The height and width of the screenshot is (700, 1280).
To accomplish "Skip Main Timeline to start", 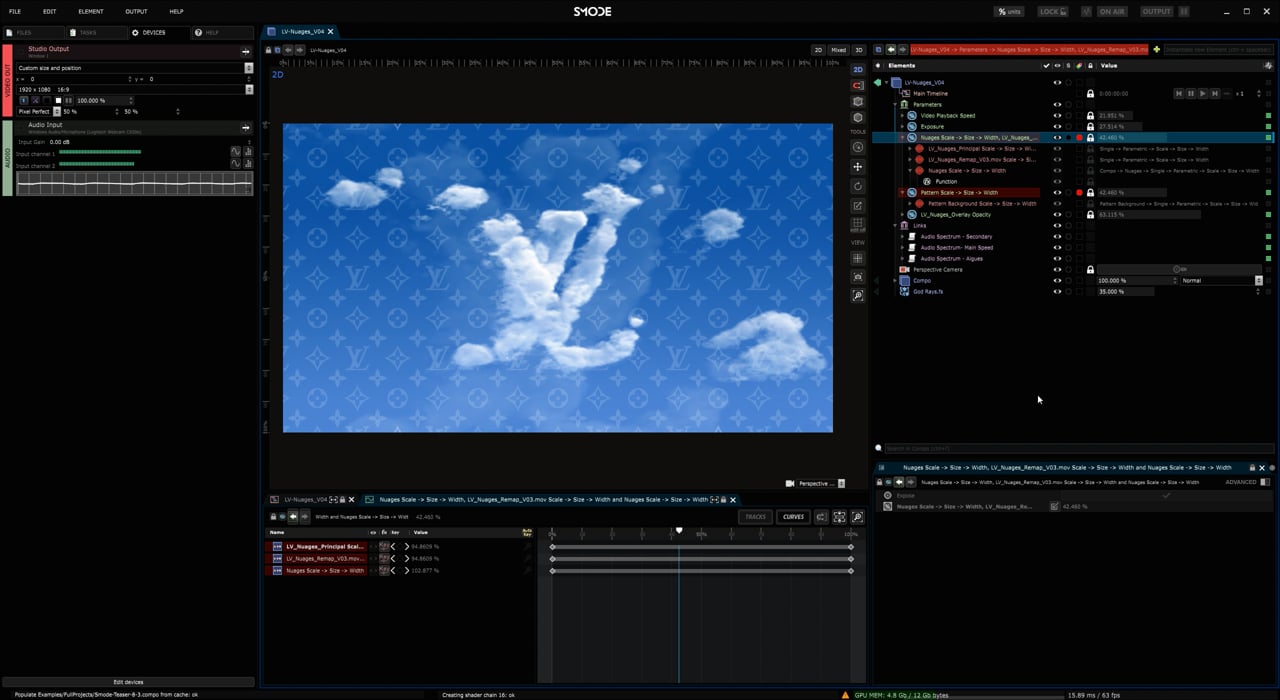I will pos(1179,93).
